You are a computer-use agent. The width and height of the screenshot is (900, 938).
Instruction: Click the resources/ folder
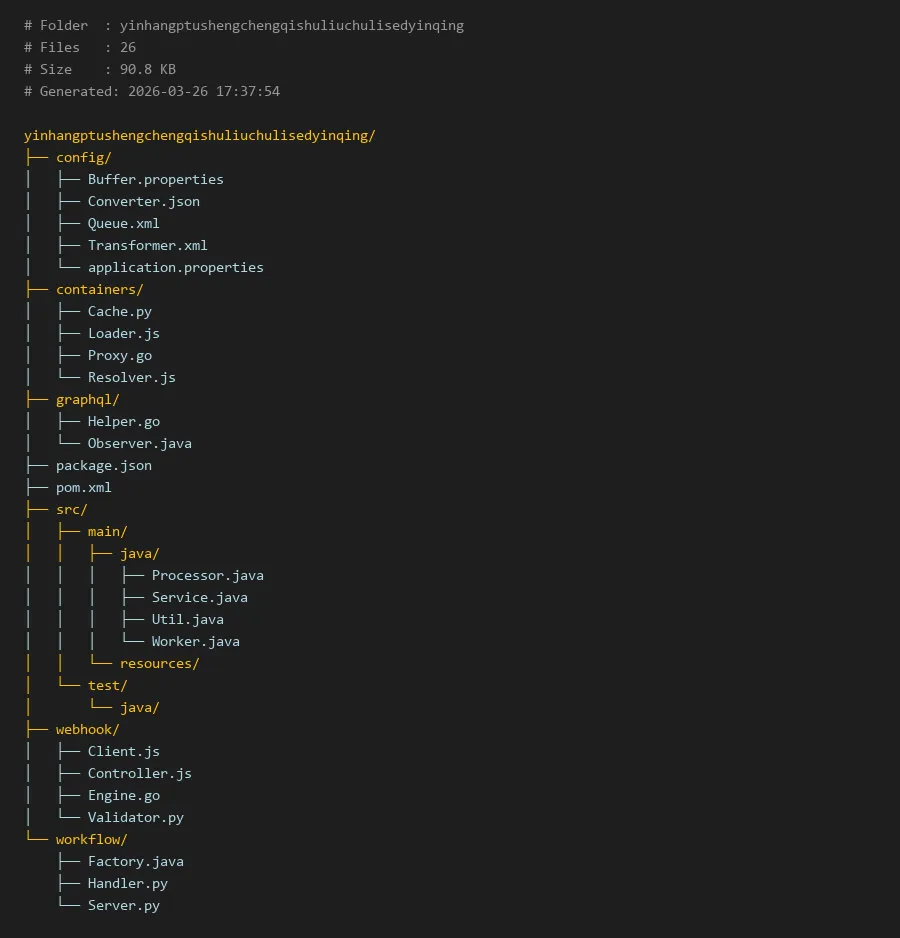click(x=159, y=663)
